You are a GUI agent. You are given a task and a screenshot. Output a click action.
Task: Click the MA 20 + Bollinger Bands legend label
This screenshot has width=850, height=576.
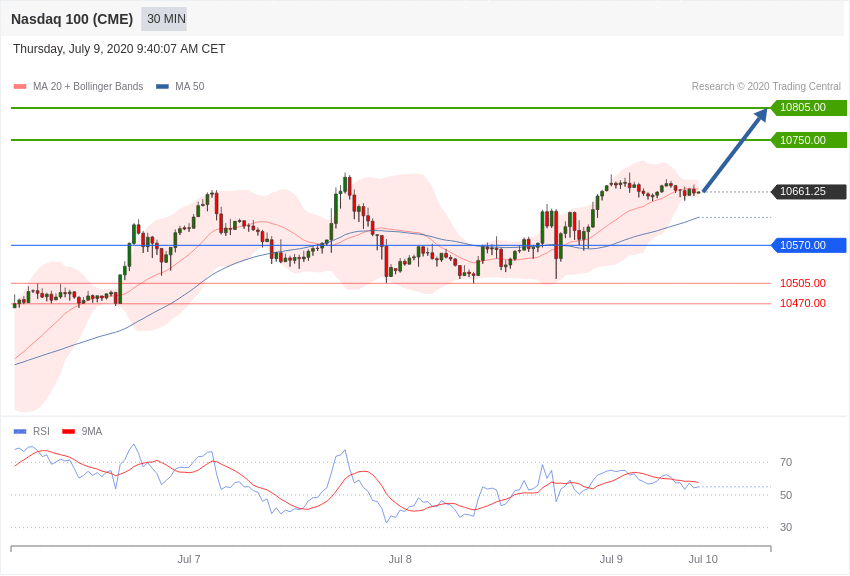click(88, 86)
